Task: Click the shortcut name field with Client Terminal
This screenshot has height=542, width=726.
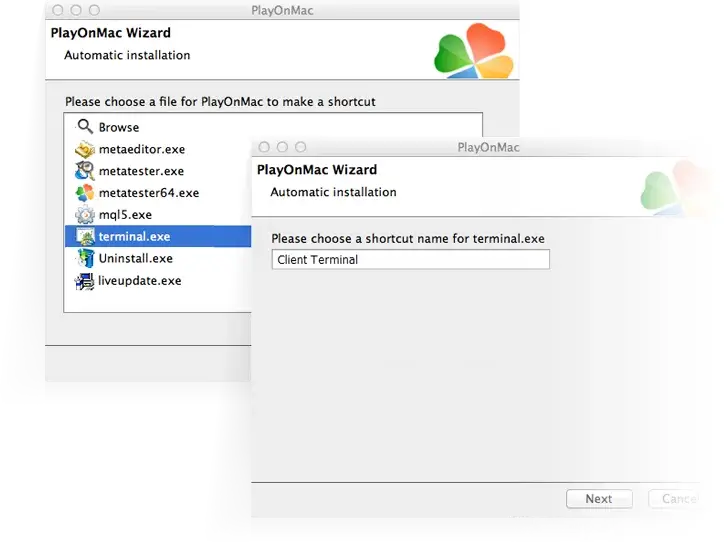Action: coord(410,260)
